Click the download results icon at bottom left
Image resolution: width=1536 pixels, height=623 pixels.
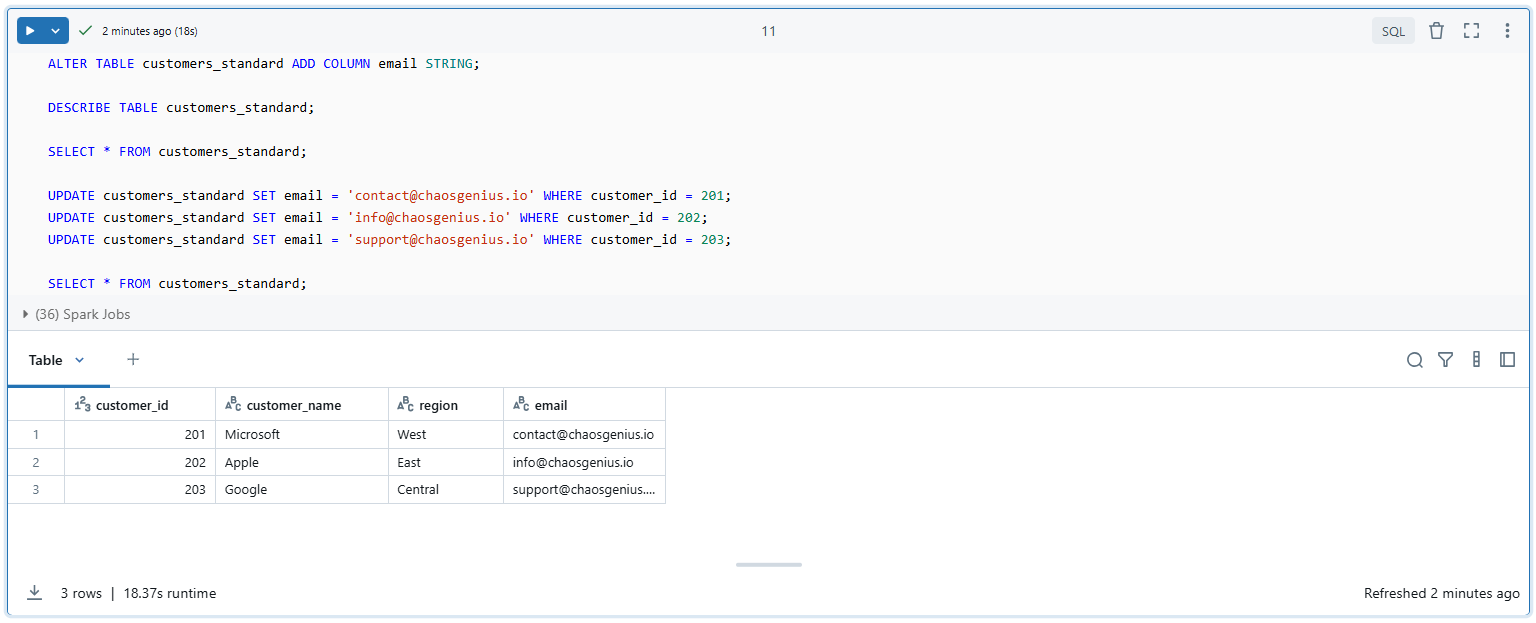pyautogui.click(x=34, y=592)
